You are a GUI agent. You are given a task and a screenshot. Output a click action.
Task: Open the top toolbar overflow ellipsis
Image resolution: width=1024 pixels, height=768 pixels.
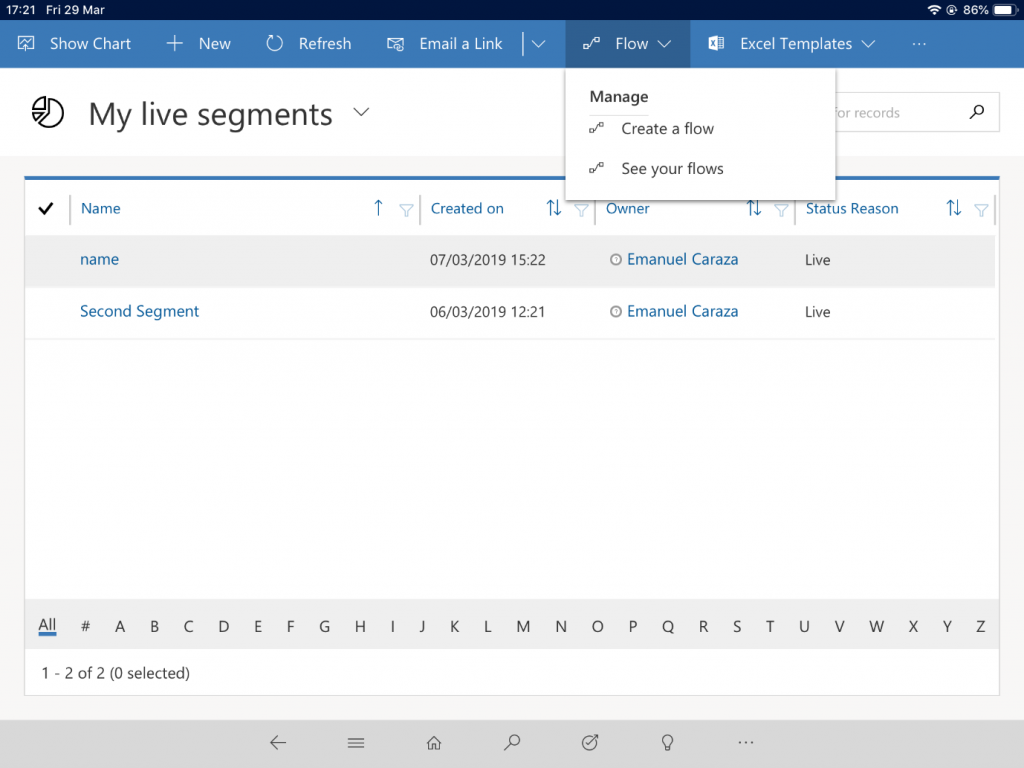919,44
